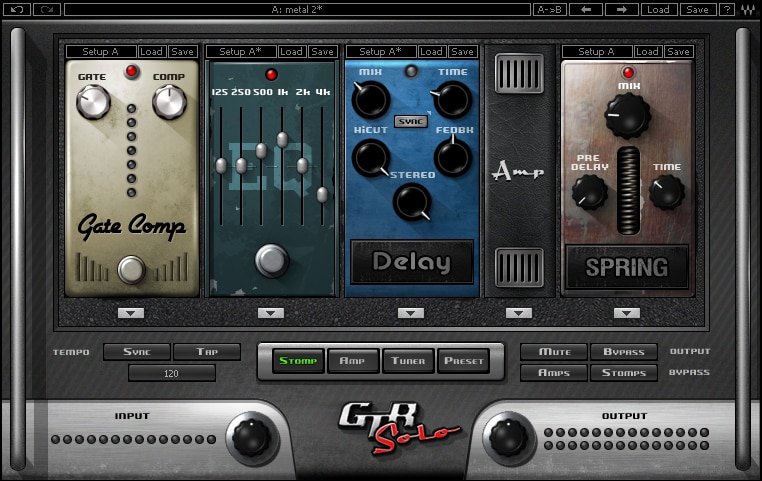Open Delay pedal 'Setup A*' preset menu

[x=381, y=52]
